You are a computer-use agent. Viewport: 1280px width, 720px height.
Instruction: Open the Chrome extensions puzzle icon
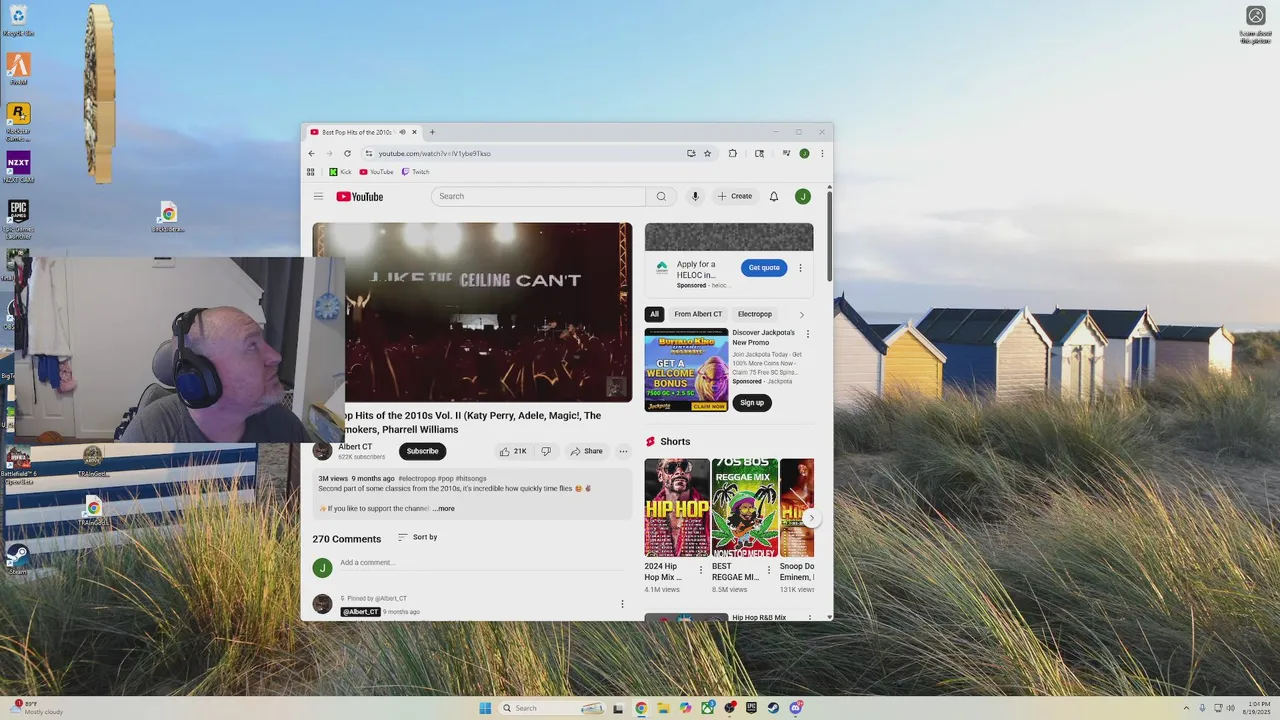coord(732,153)
